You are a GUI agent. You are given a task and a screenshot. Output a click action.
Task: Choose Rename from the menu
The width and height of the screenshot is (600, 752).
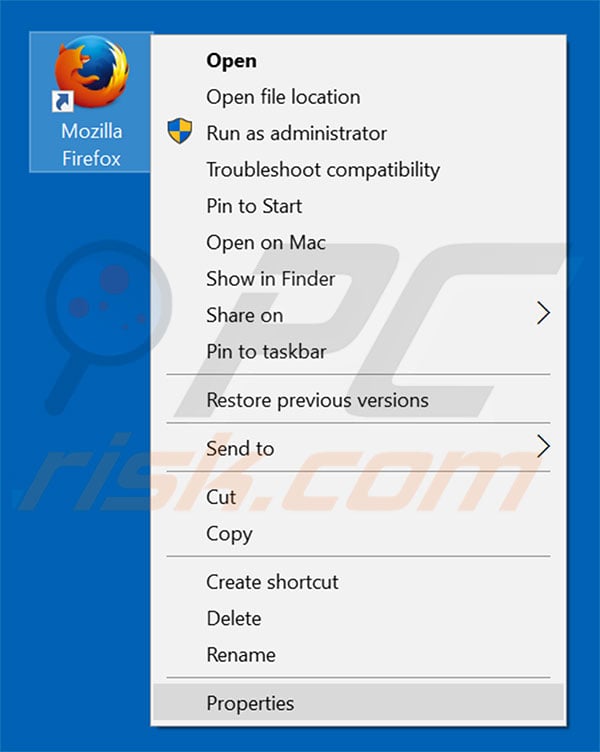(x=358, y=655)
